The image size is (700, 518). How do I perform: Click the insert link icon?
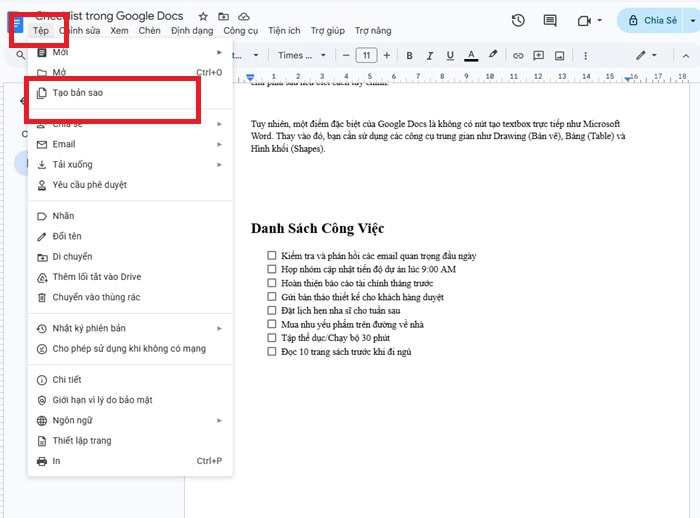(x=518, y=55)
